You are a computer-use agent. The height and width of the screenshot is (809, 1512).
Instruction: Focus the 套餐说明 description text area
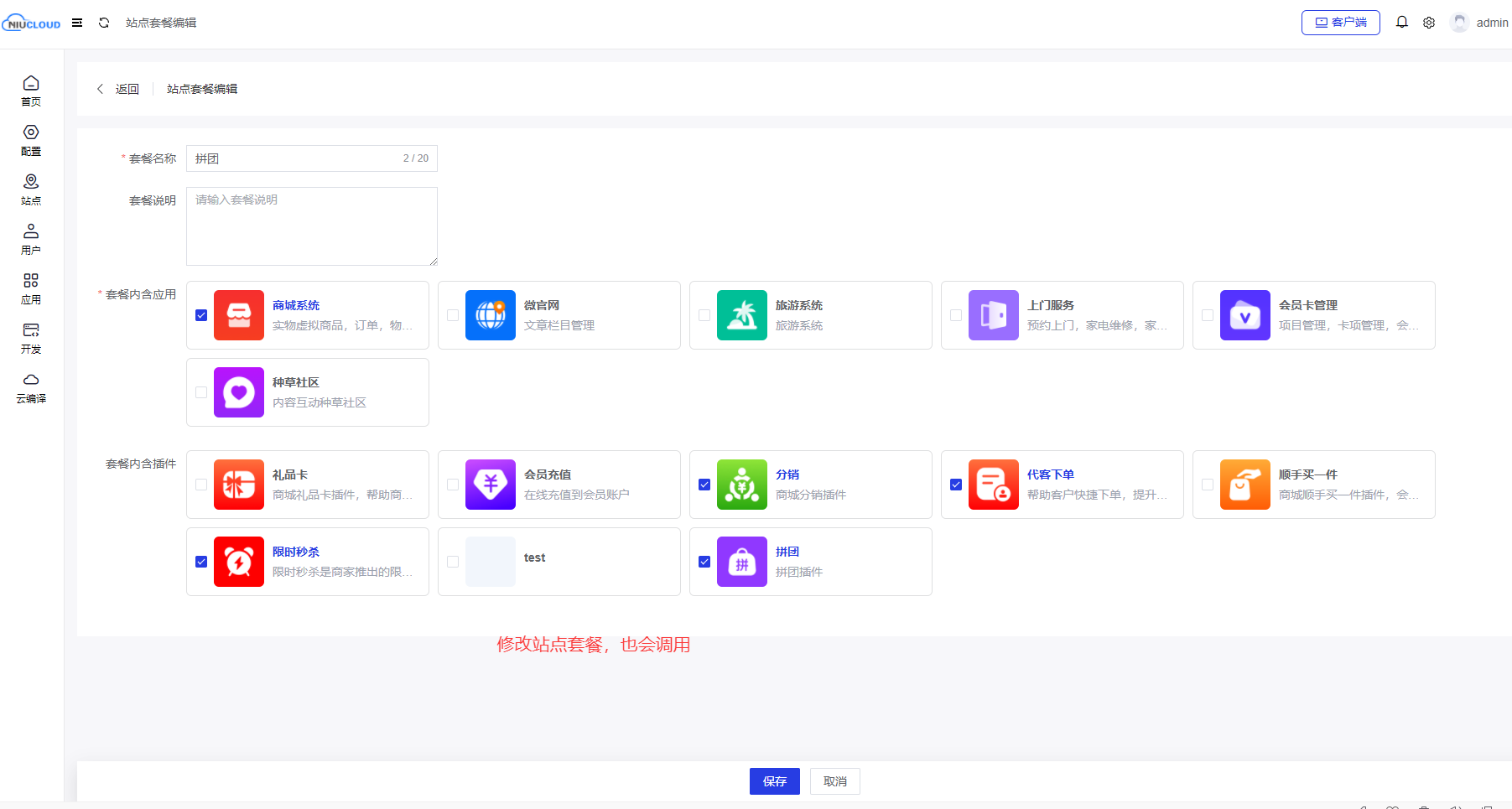pyautogui.click(x=311, y=226)
